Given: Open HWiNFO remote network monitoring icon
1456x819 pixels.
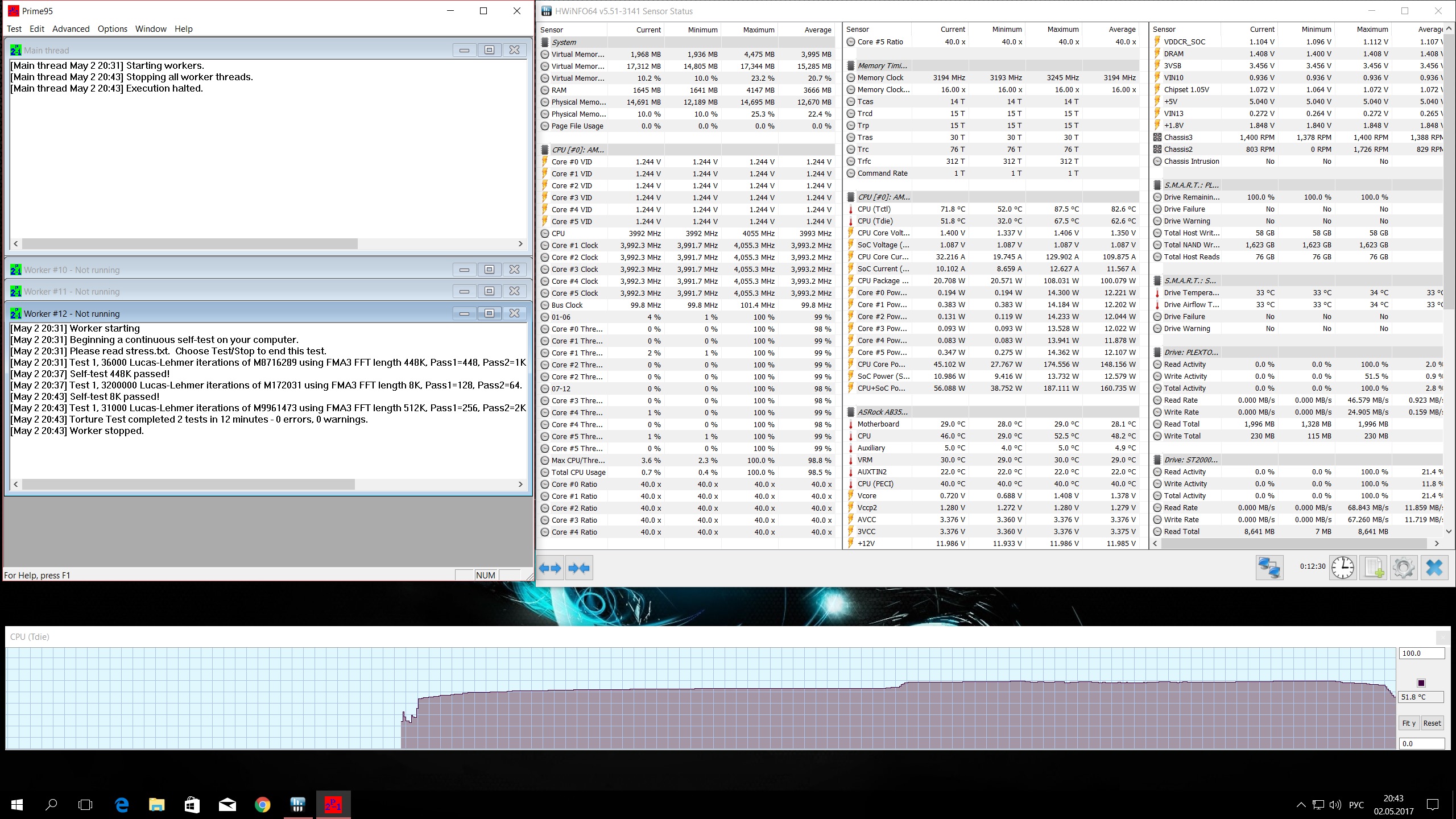Looking at the screenshot, I should (1269, 568).
